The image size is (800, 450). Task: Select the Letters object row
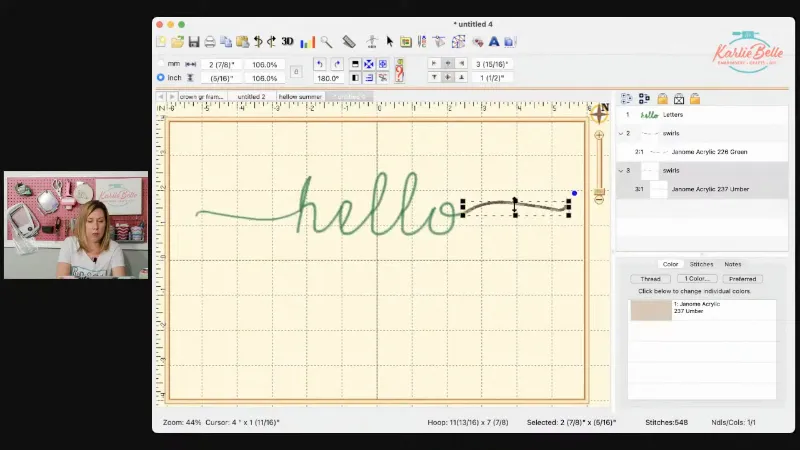[702, 115]
